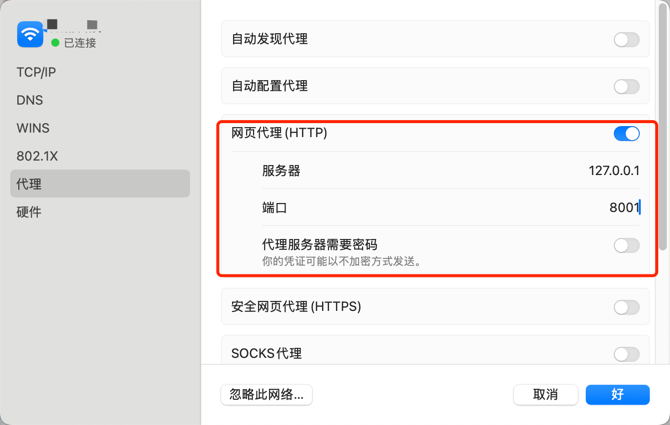
Task: Open the DNS section
Action: [x=30, y=101]
